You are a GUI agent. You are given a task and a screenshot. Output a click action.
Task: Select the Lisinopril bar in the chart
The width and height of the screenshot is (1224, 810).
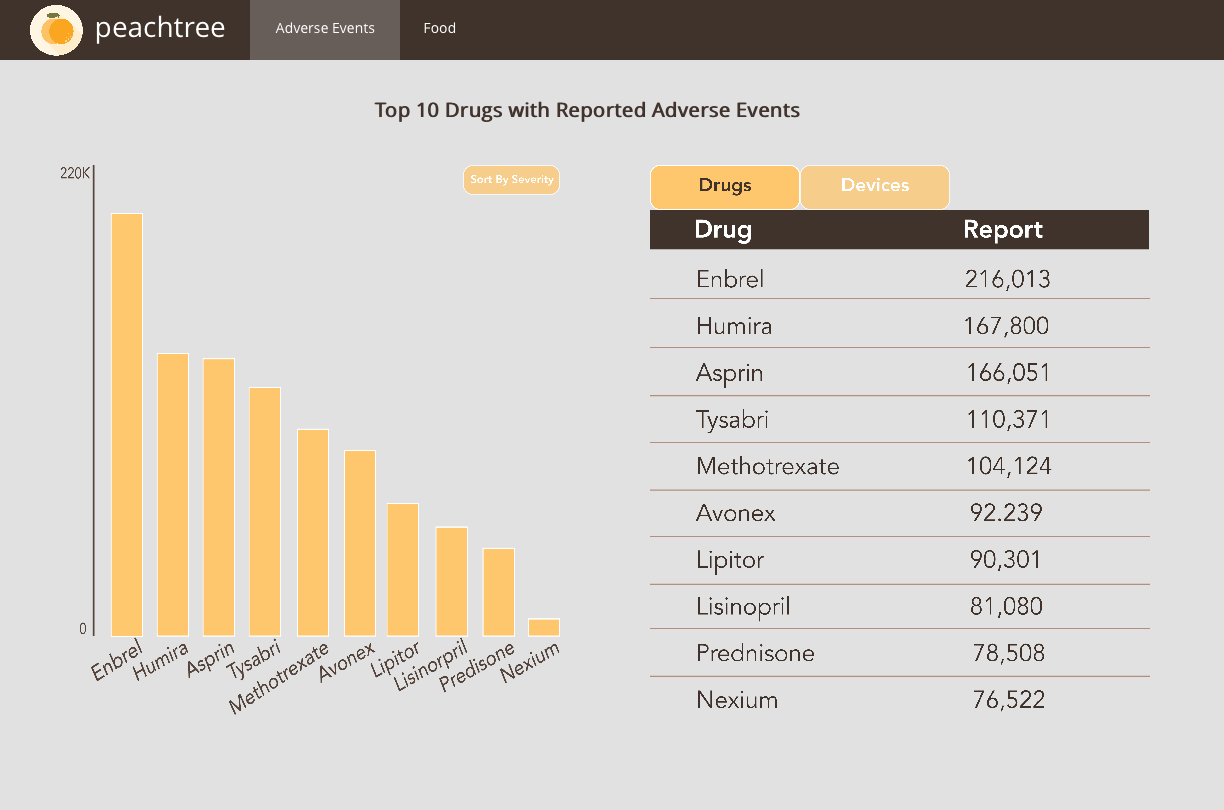point(452,581)
